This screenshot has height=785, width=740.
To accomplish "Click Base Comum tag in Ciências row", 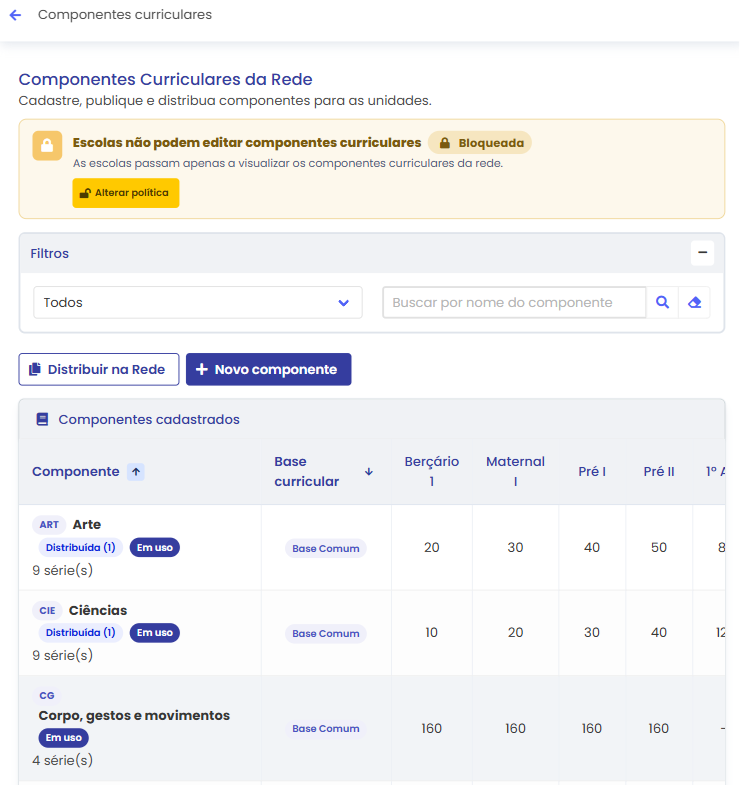I will tap(326, 634).
